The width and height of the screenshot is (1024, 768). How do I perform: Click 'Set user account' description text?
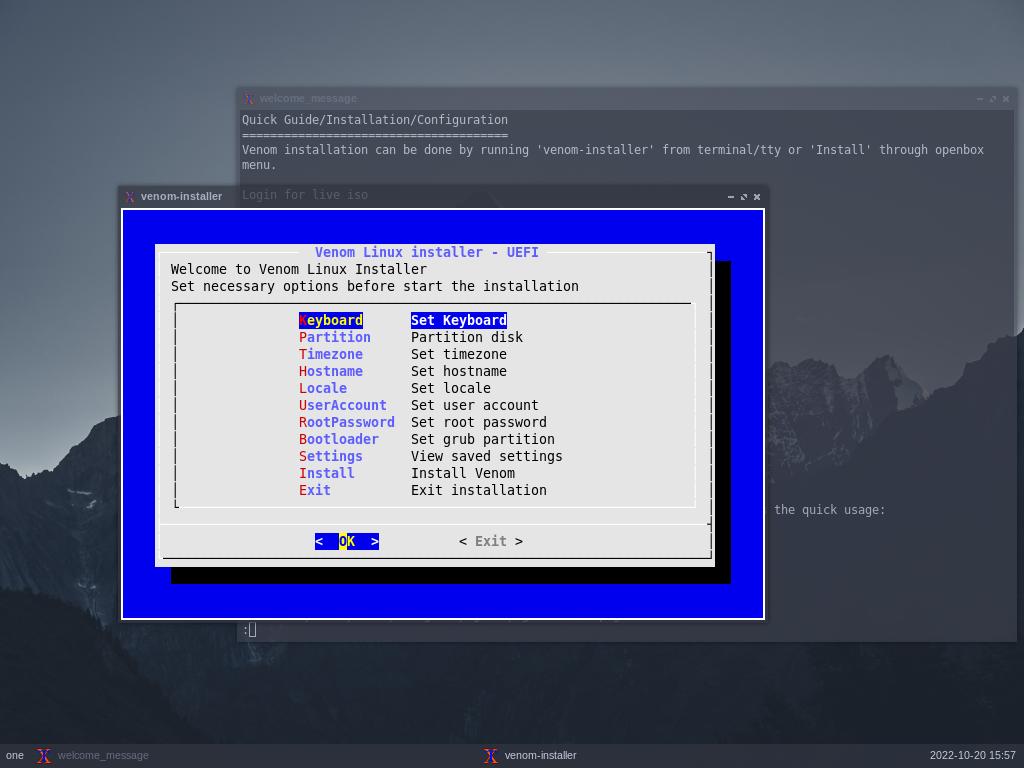[474, 405]
